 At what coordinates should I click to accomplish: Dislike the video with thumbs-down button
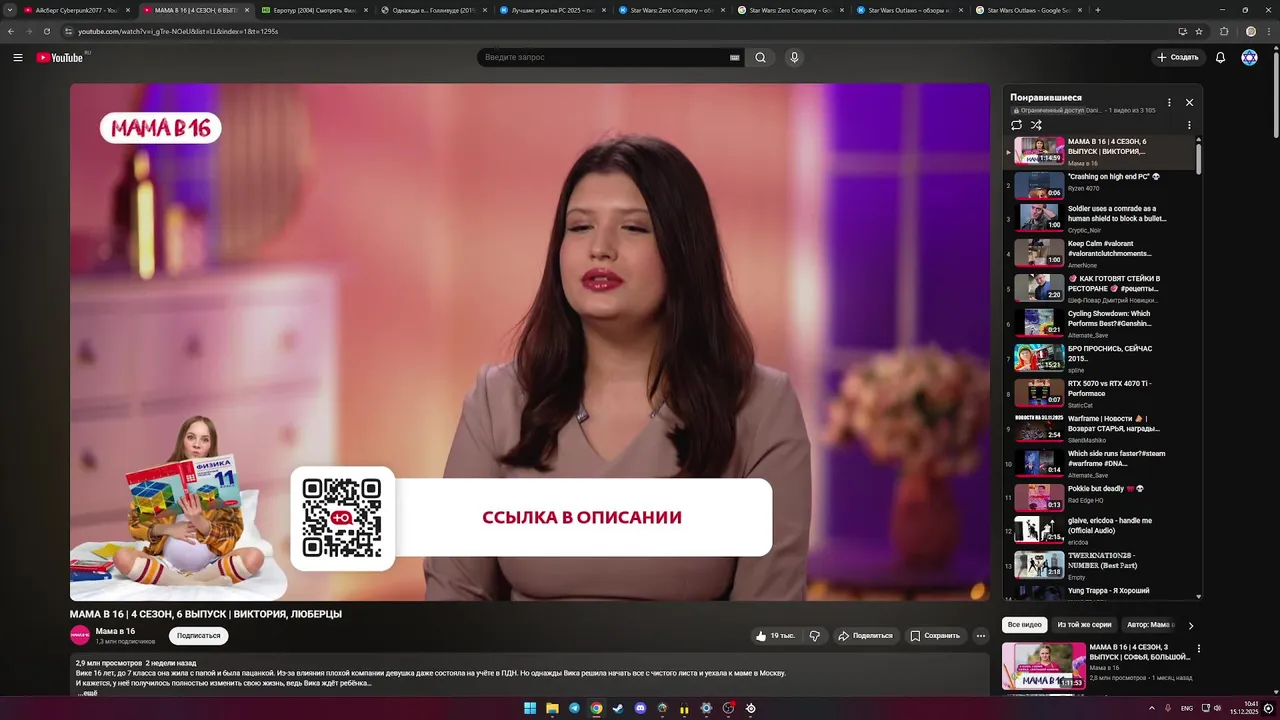(815, 636)
